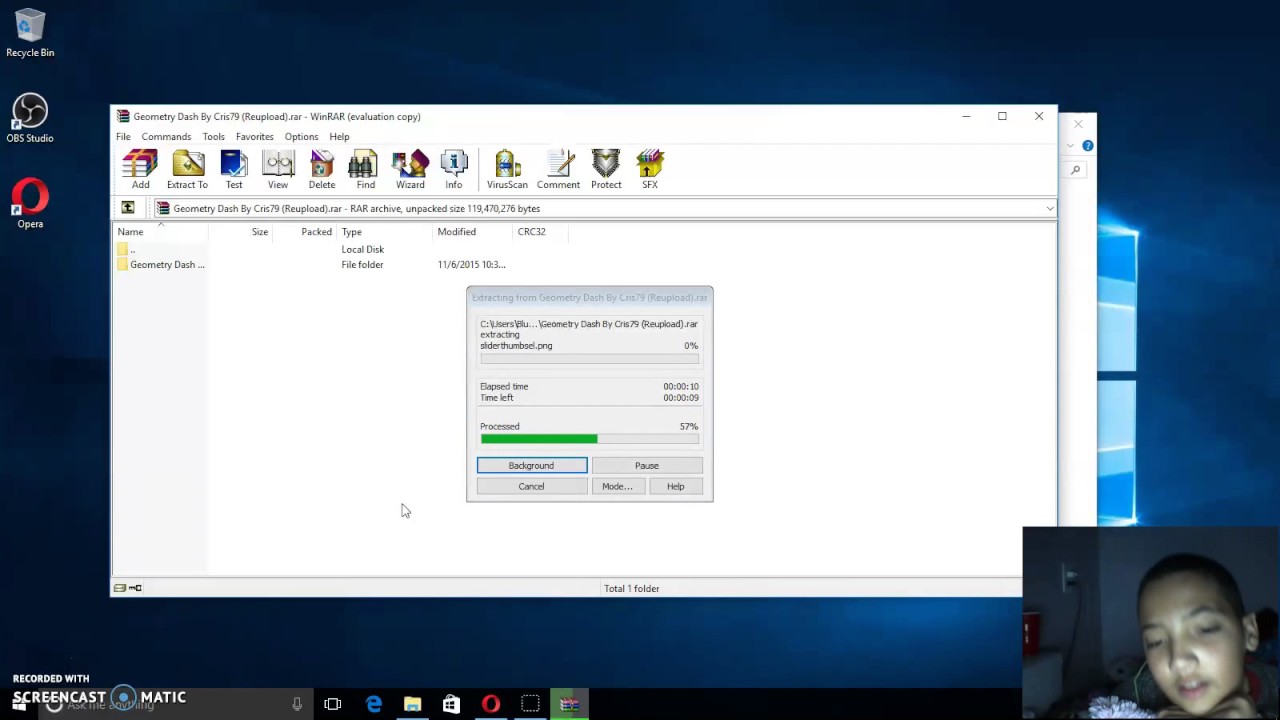Launch the Wizard toolbar icon

coord(410,169)
